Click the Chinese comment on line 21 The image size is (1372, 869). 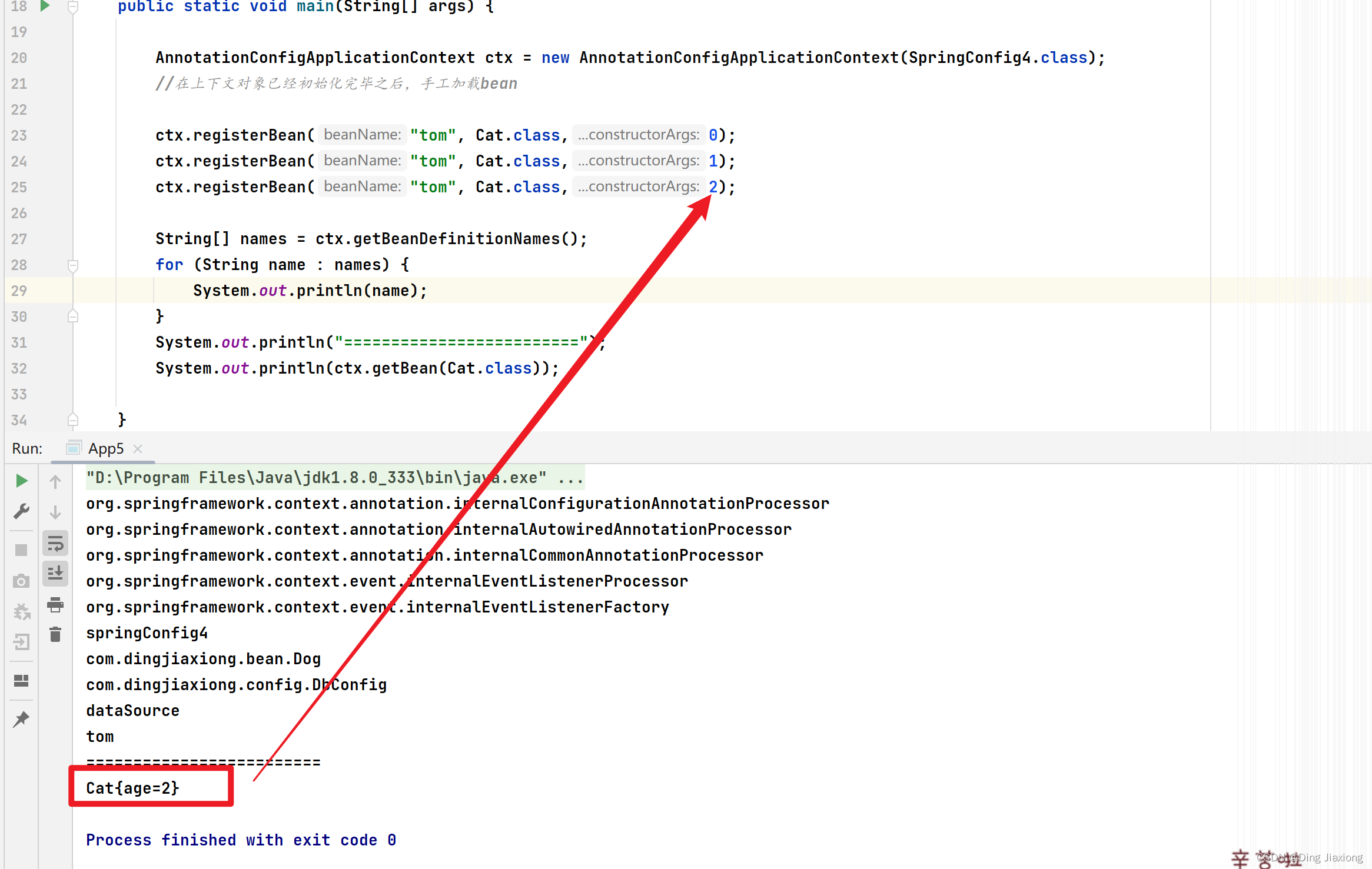(336, 84)
